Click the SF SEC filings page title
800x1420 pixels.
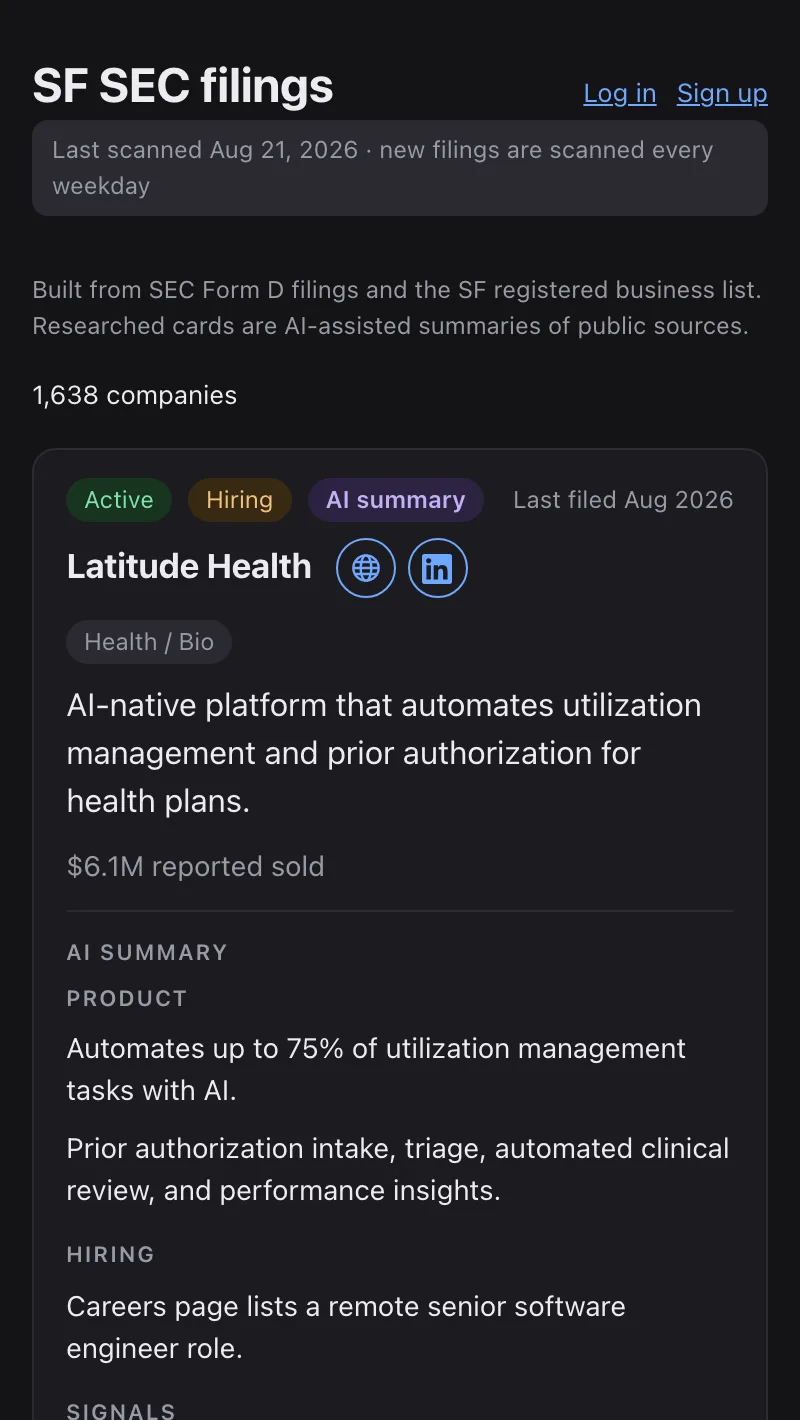point(183,86)
